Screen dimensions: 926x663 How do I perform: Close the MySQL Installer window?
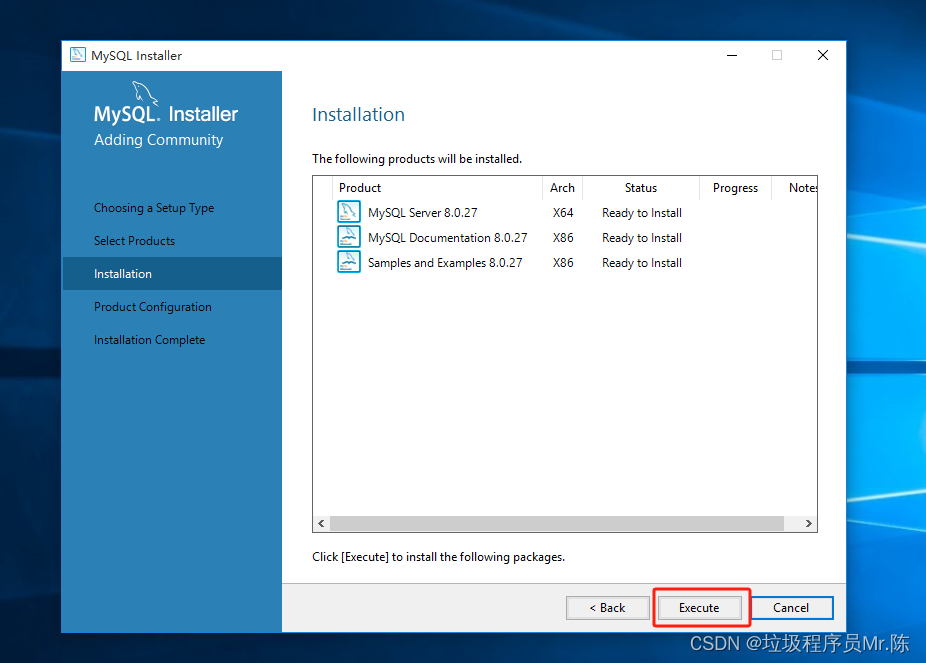tap(823, 55)
